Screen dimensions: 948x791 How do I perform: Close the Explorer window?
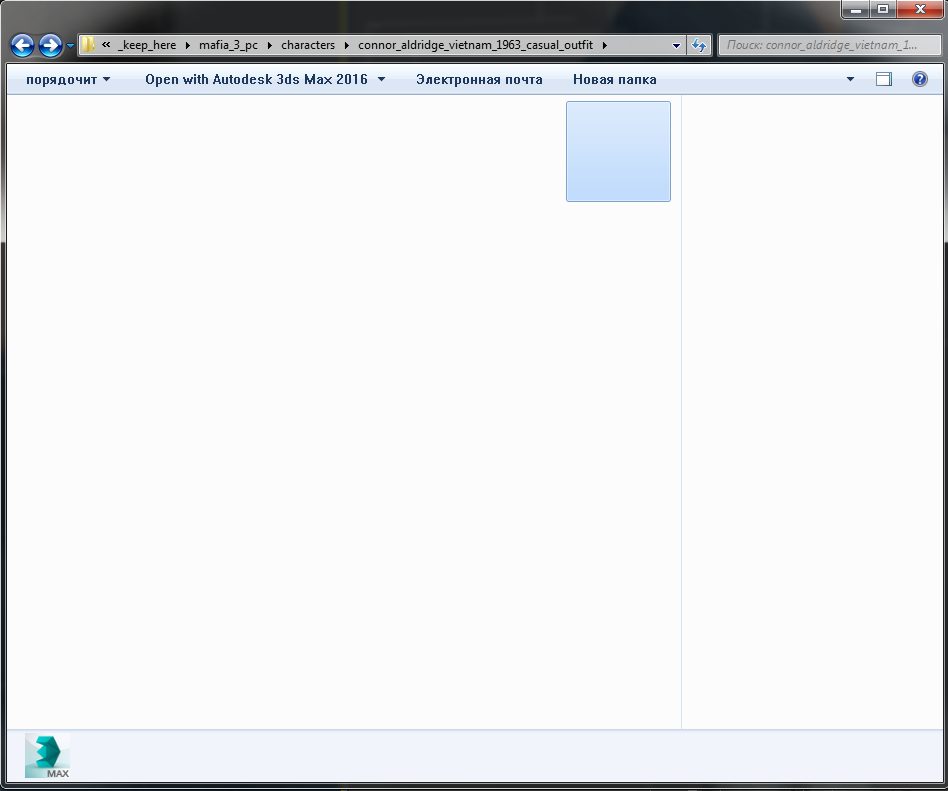[920, 9]
